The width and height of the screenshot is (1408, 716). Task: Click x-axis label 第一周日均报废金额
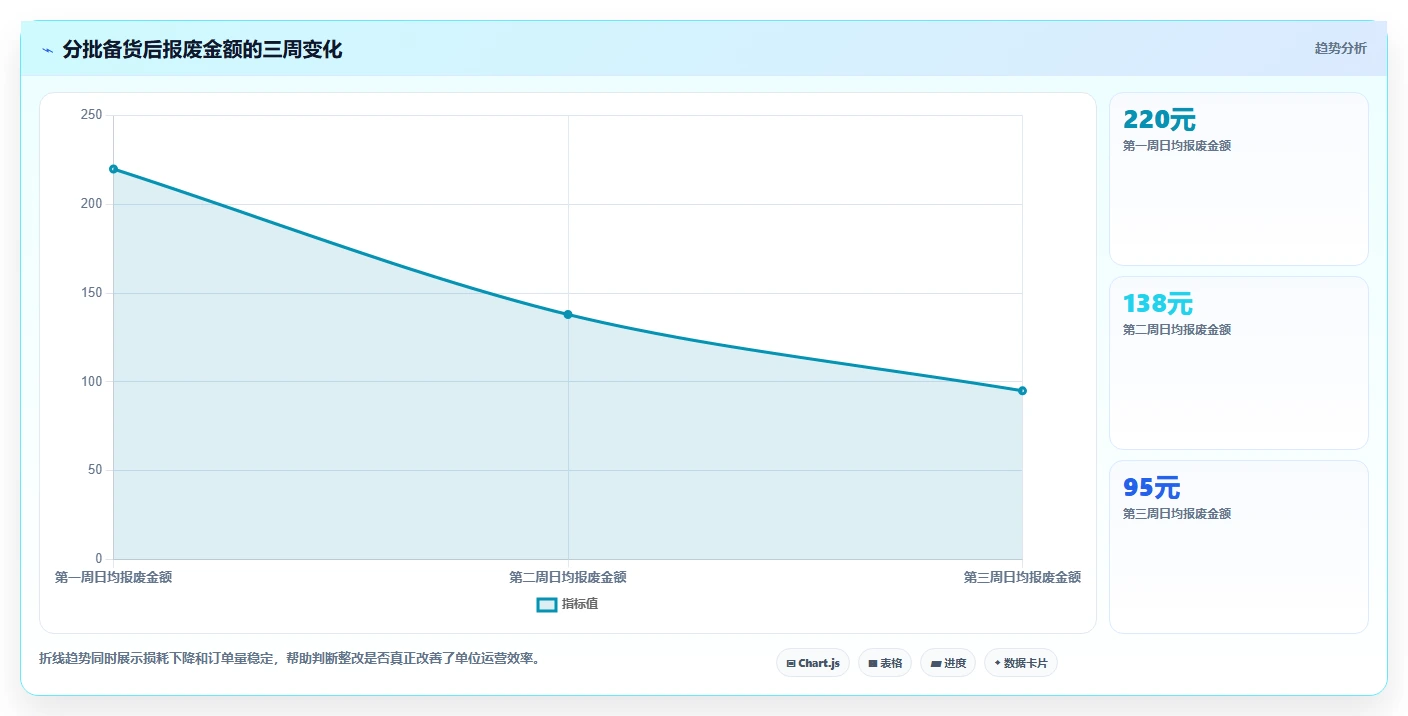point(113,577)
